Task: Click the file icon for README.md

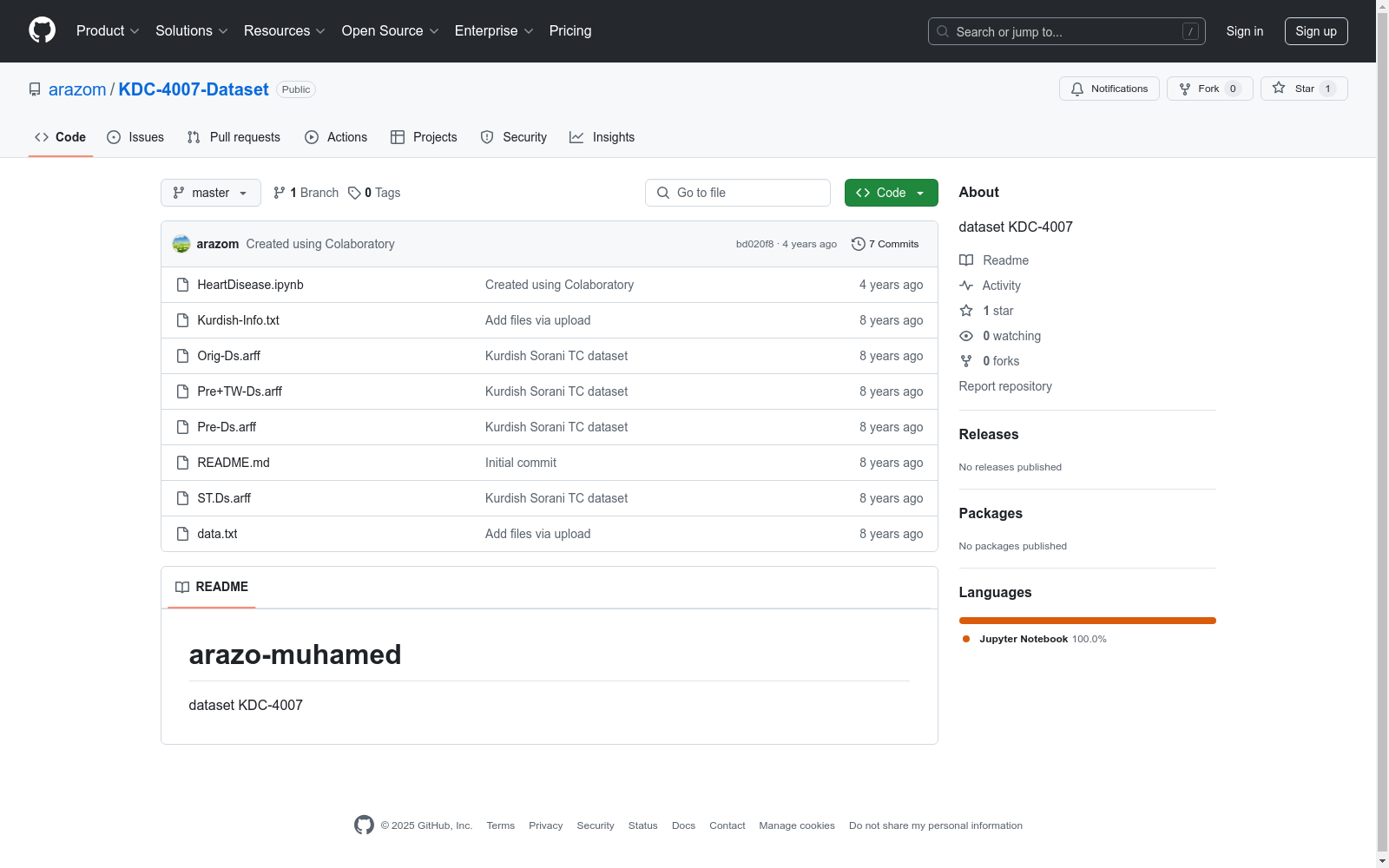Action: [182, 463]
